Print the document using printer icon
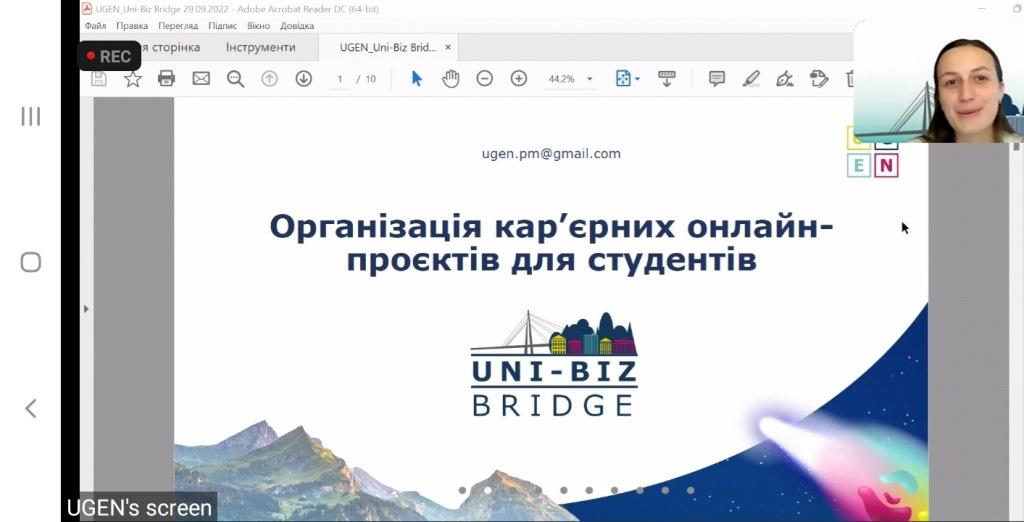 167,79
